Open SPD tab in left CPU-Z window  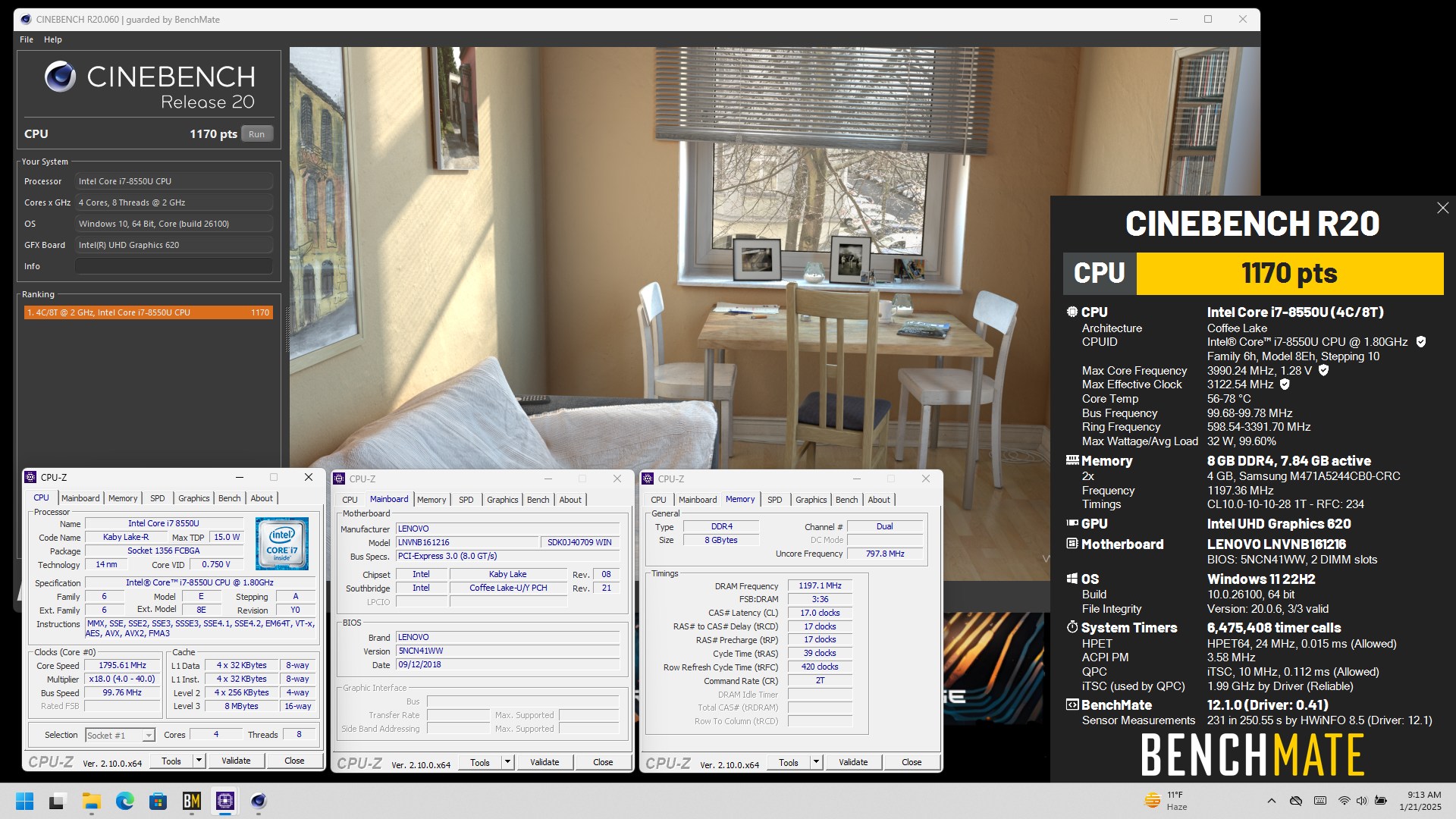pos(157,498)
